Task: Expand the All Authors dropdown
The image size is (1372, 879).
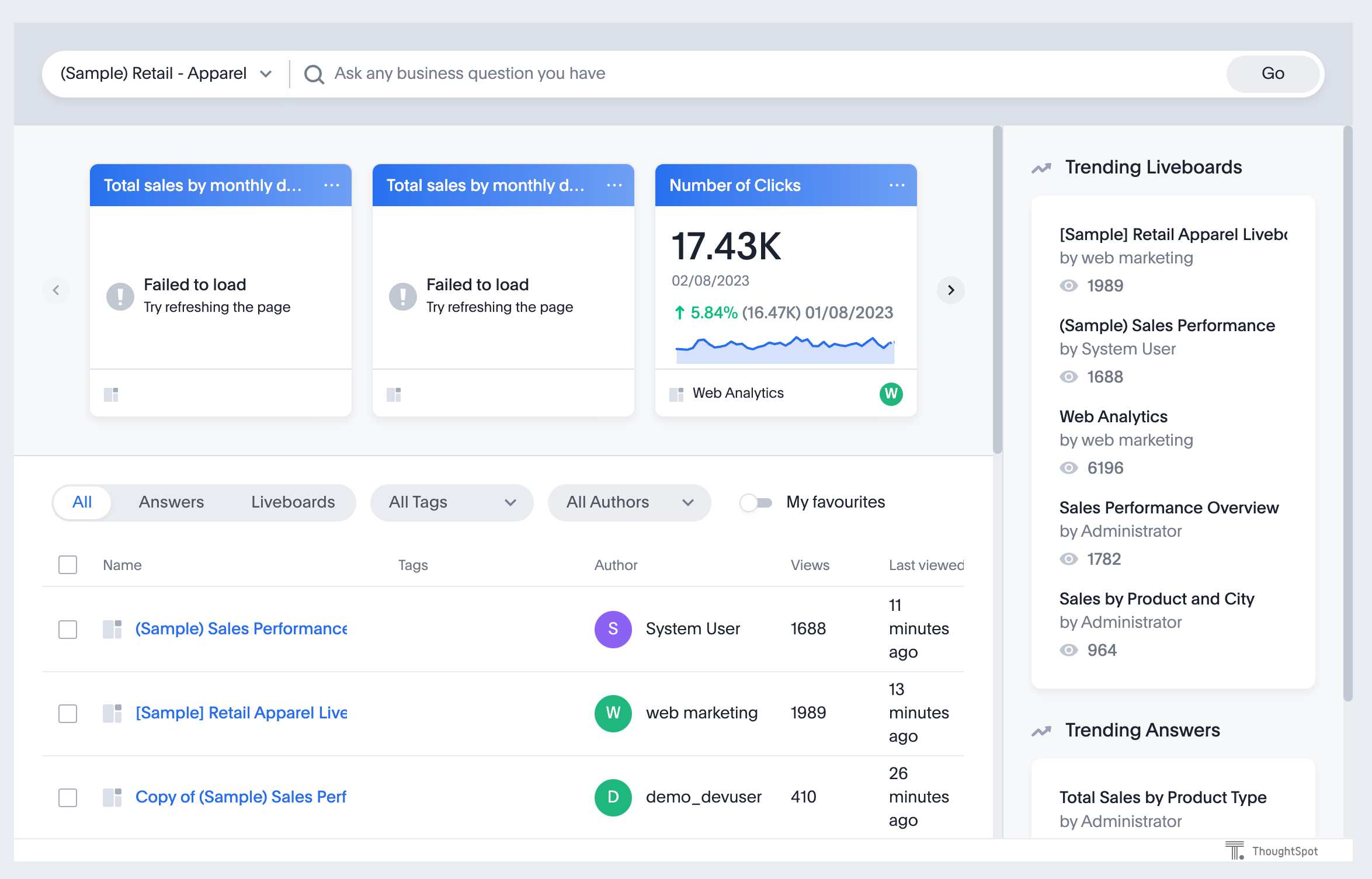Action: coord(629,502)
